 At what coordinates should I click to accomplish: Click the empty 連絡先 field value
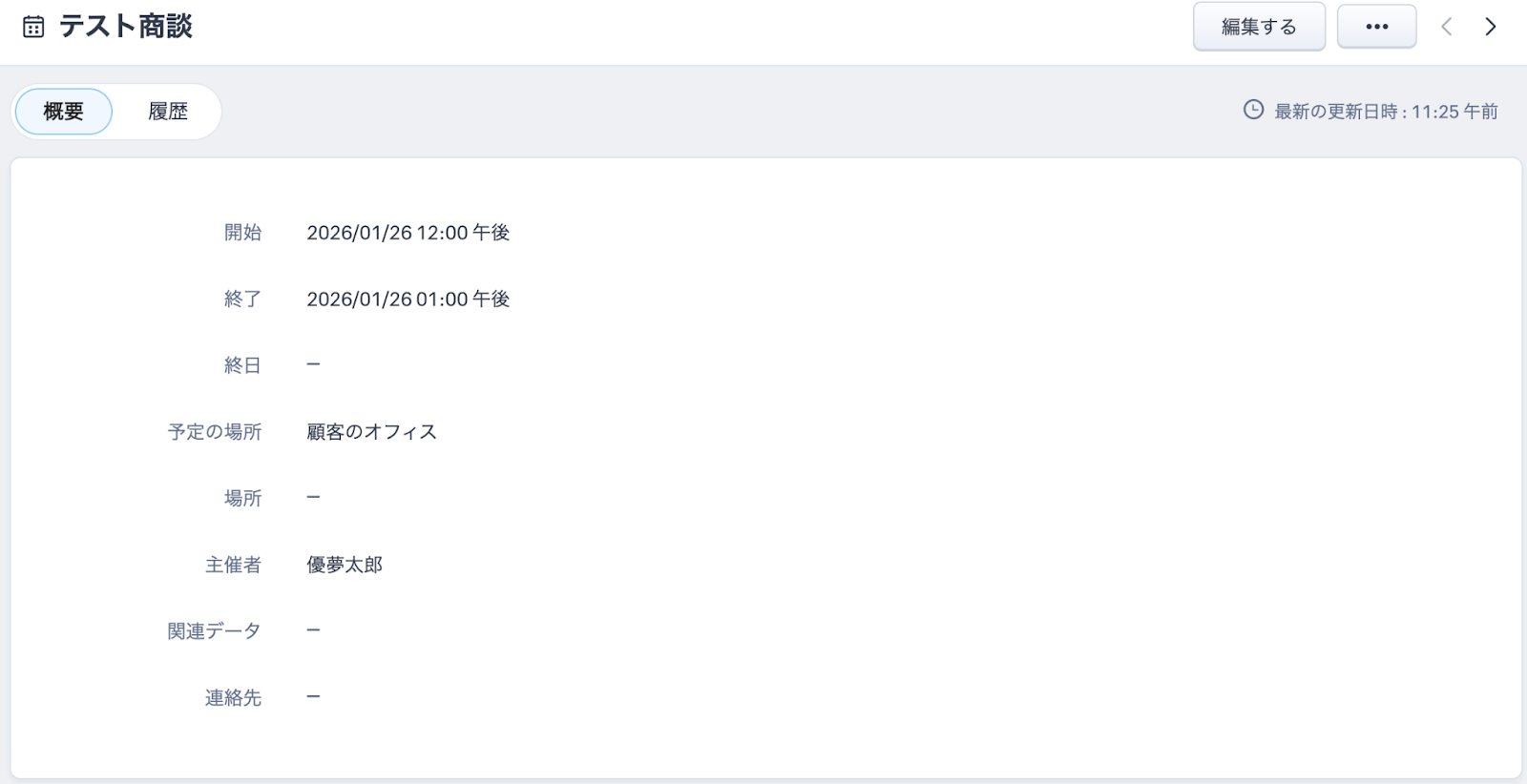coord(313,697)
